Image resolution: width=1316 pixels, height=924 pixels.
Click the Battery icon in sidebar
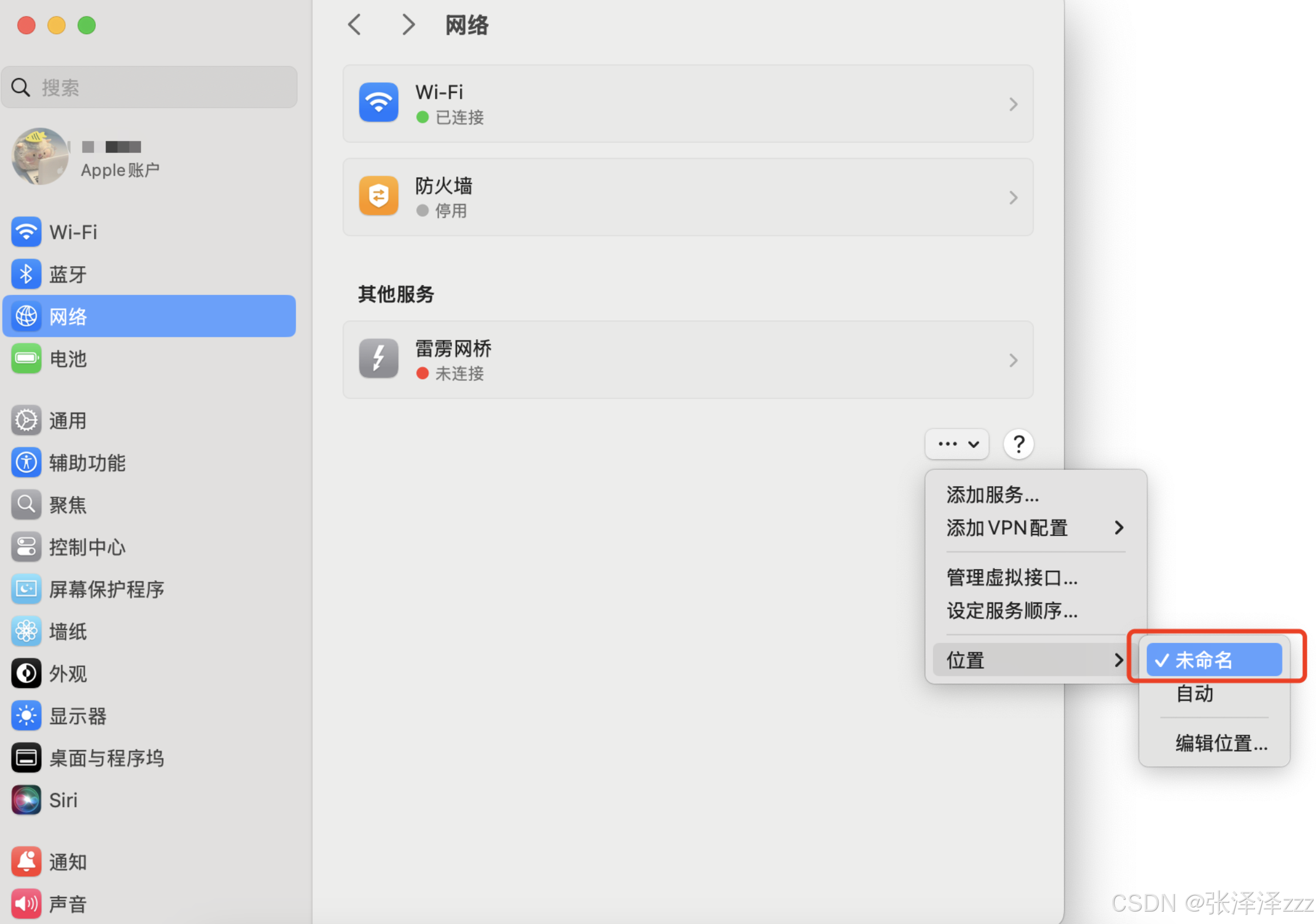[x=26, y=359]
